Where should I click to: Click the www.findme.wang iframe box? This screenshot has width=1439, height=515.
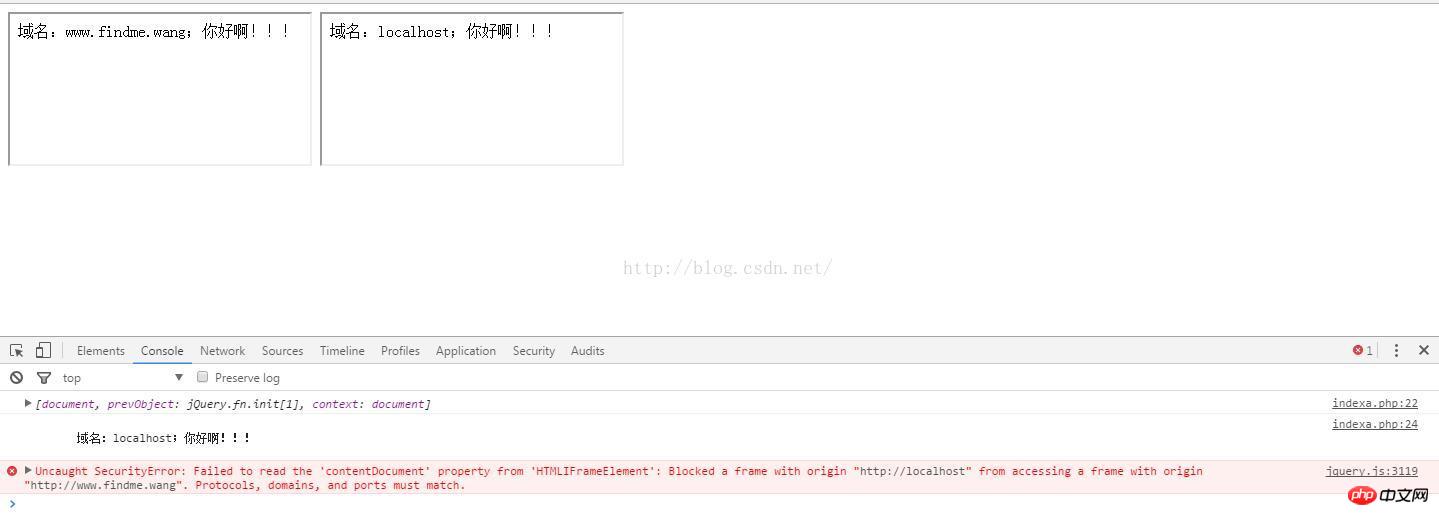pyautogui.click(x=160, y=89)
